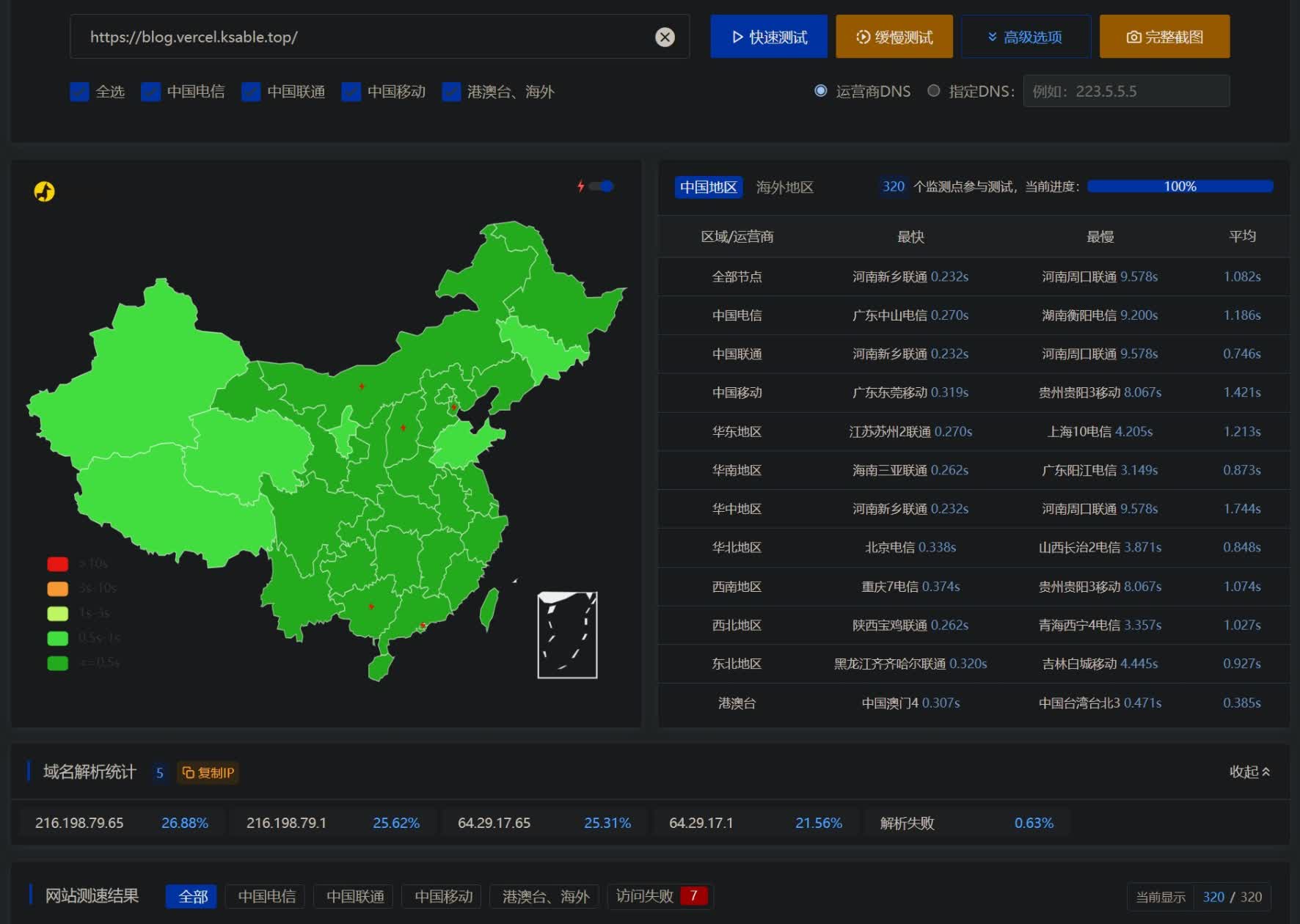Collapse the DNS stats with 收起
Screen dimensions: 1300x924
[x=1249, y=771]
